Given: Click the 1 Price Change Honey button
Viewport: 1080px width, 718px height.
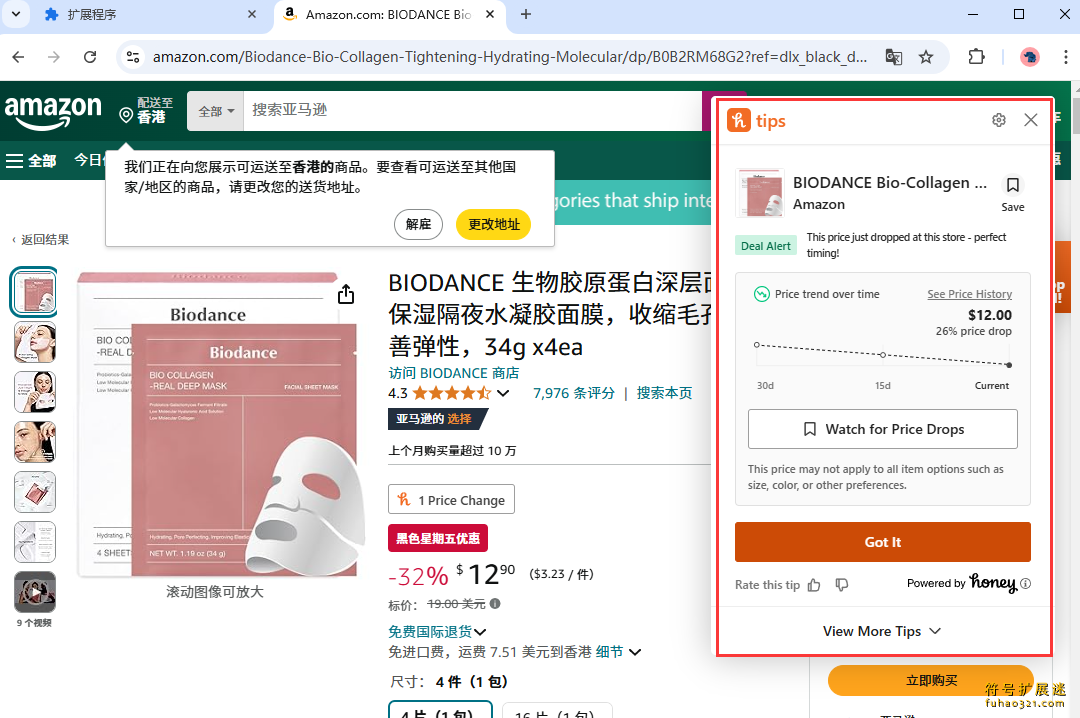Looking at the screenshot, I should pos(451,500).
